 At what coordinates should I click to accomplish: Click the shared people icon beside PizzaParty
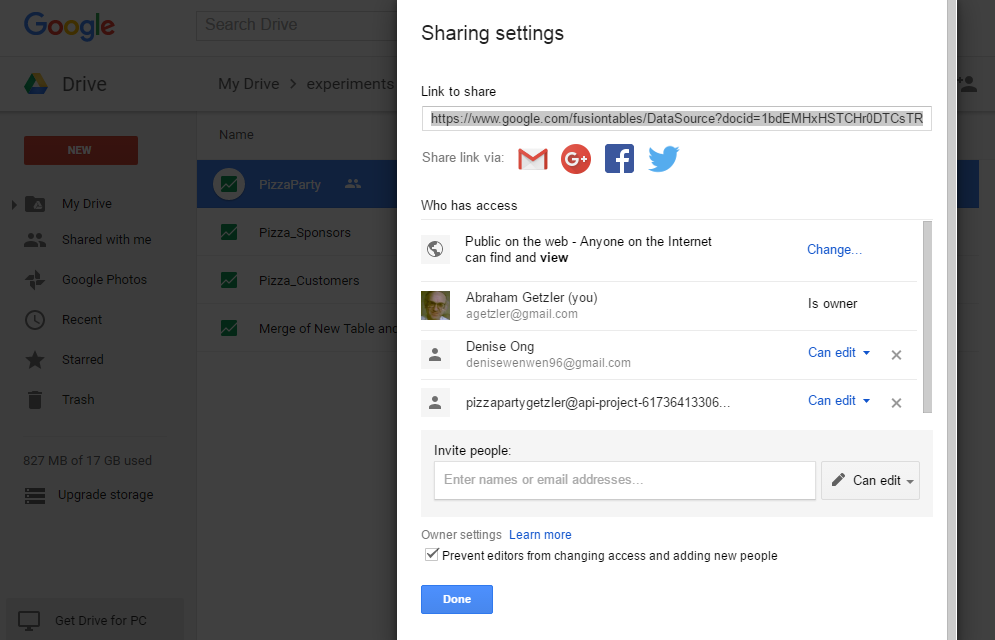tap(353, 184)
